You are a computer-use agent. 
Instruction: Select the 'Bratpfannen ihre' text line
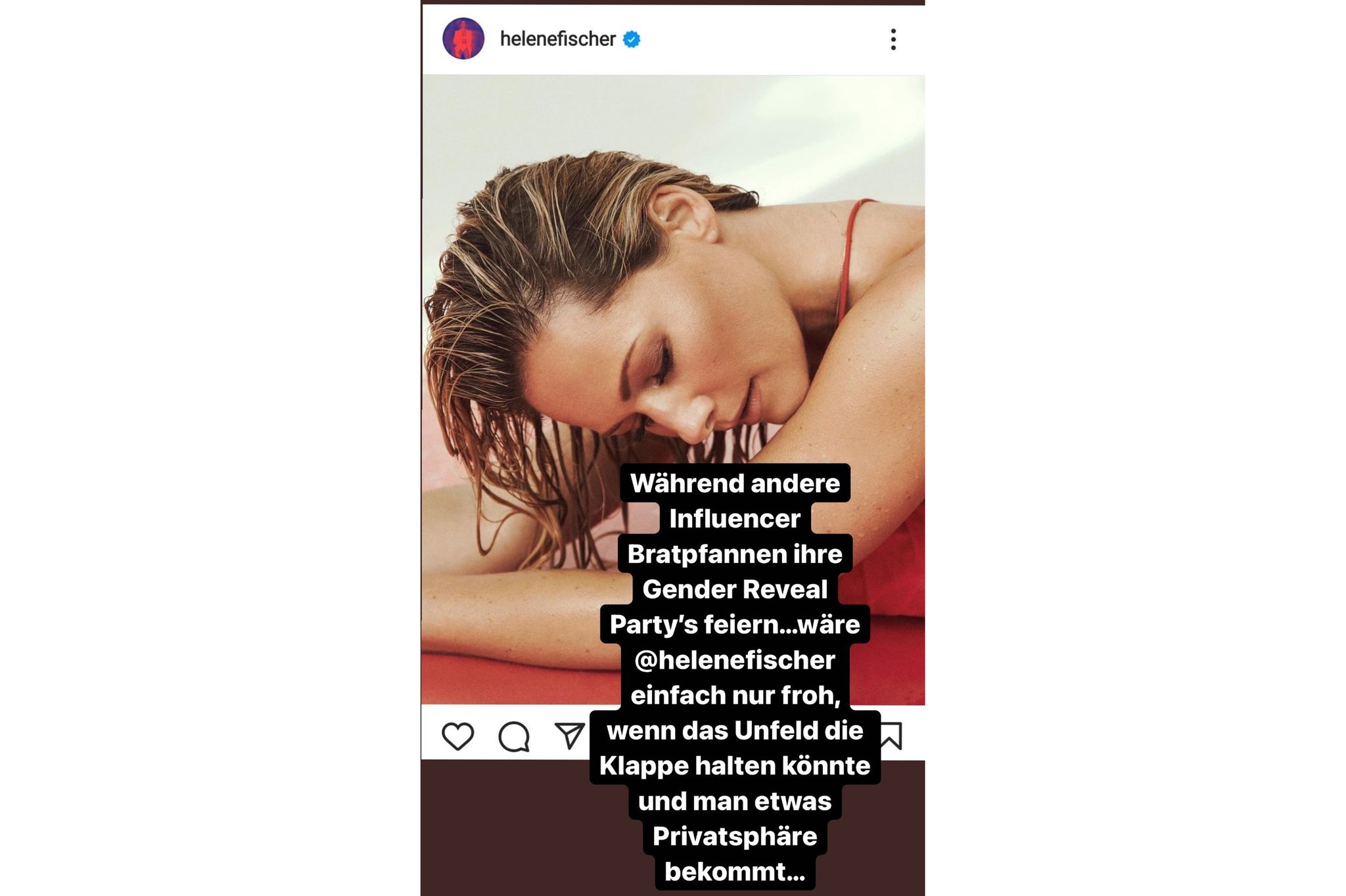pyautogui.click(x=735, y=554)
